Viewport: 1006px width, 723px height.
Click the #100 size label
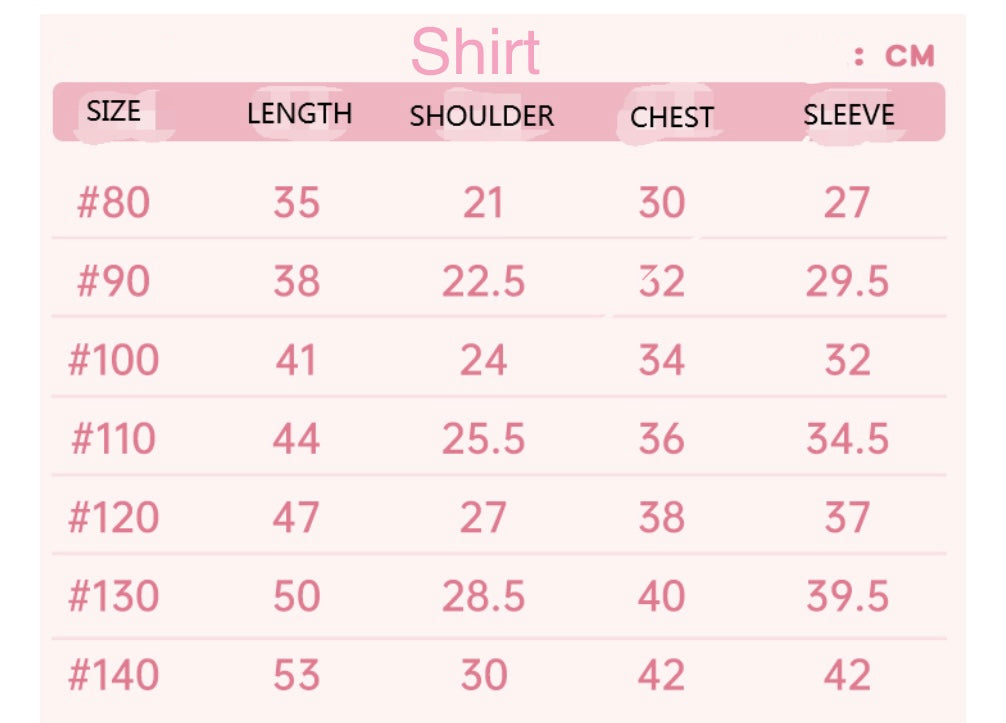(113, 360)
